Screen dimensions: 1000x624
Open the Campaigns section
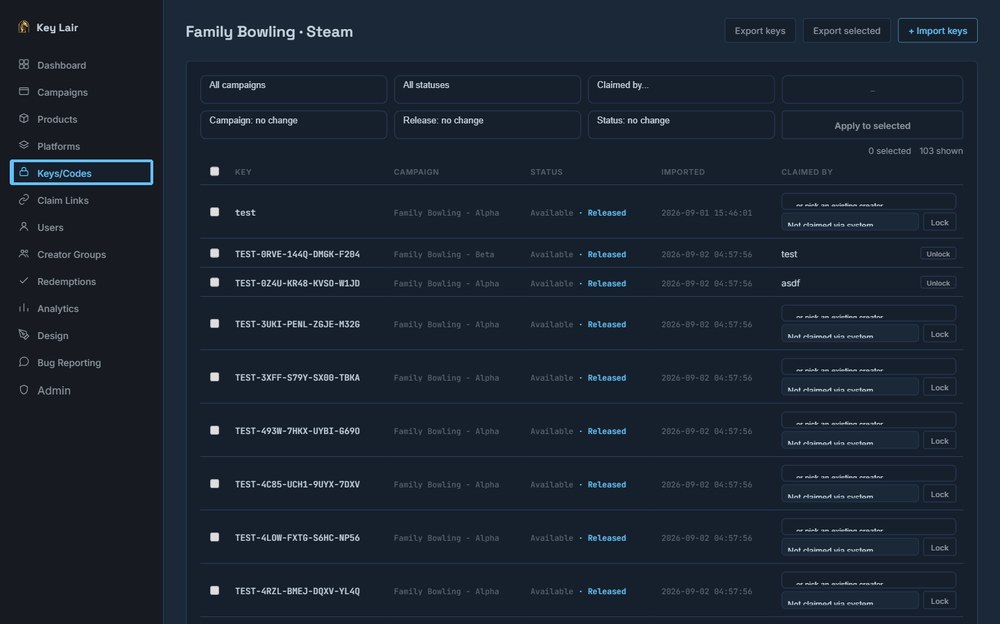[x=62, y=92]
